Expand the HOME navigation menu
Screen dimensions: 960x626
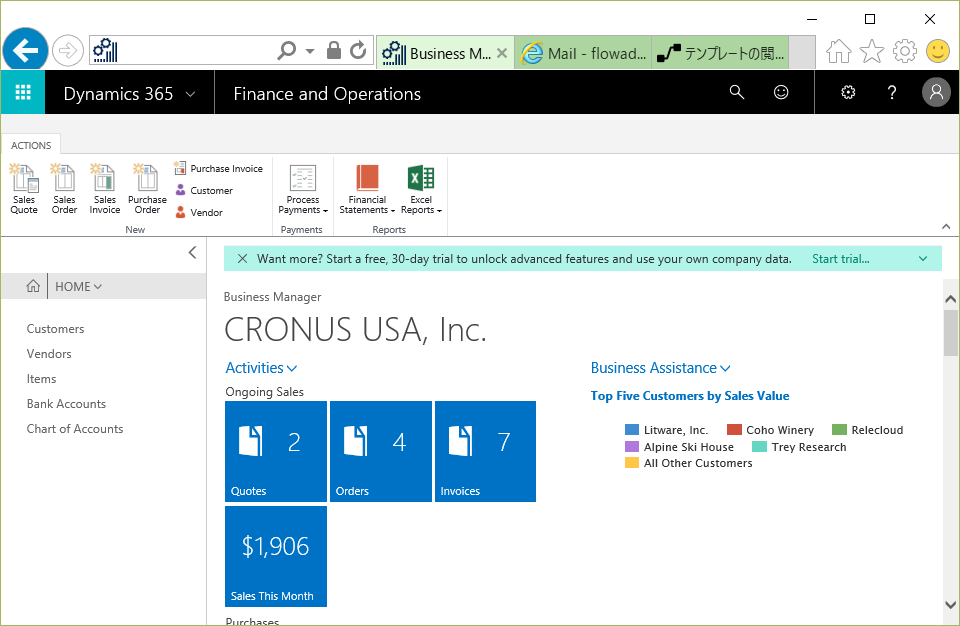click(78, 286)
